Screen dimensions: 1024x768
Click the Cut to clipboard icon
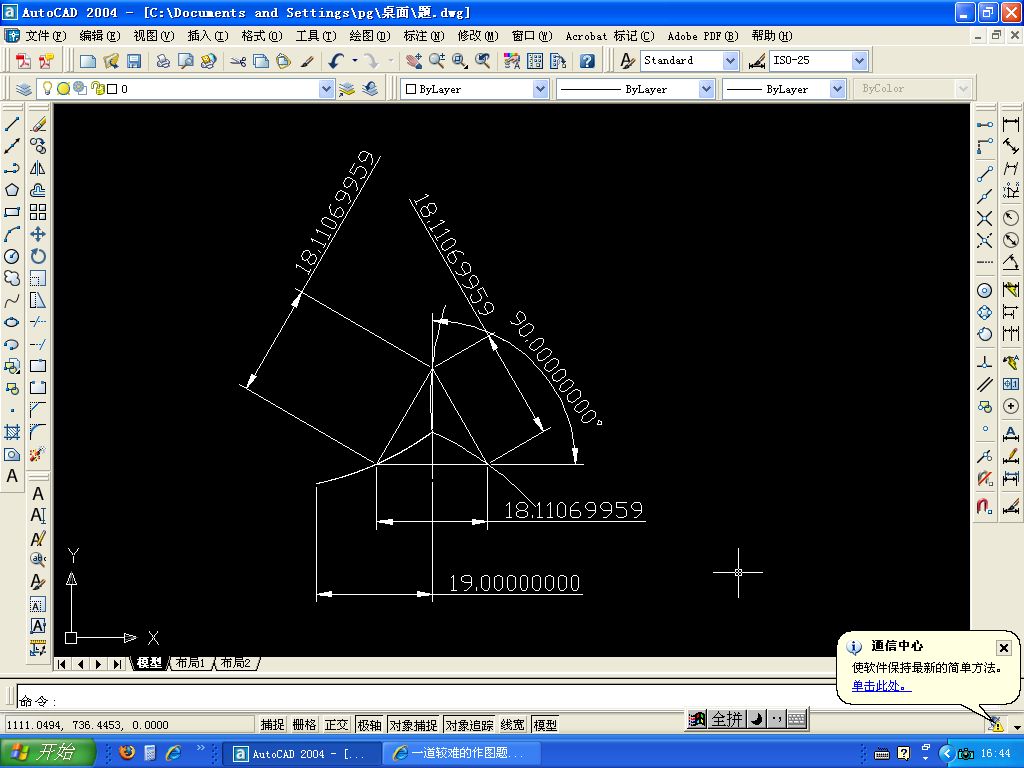pos(238,61)
